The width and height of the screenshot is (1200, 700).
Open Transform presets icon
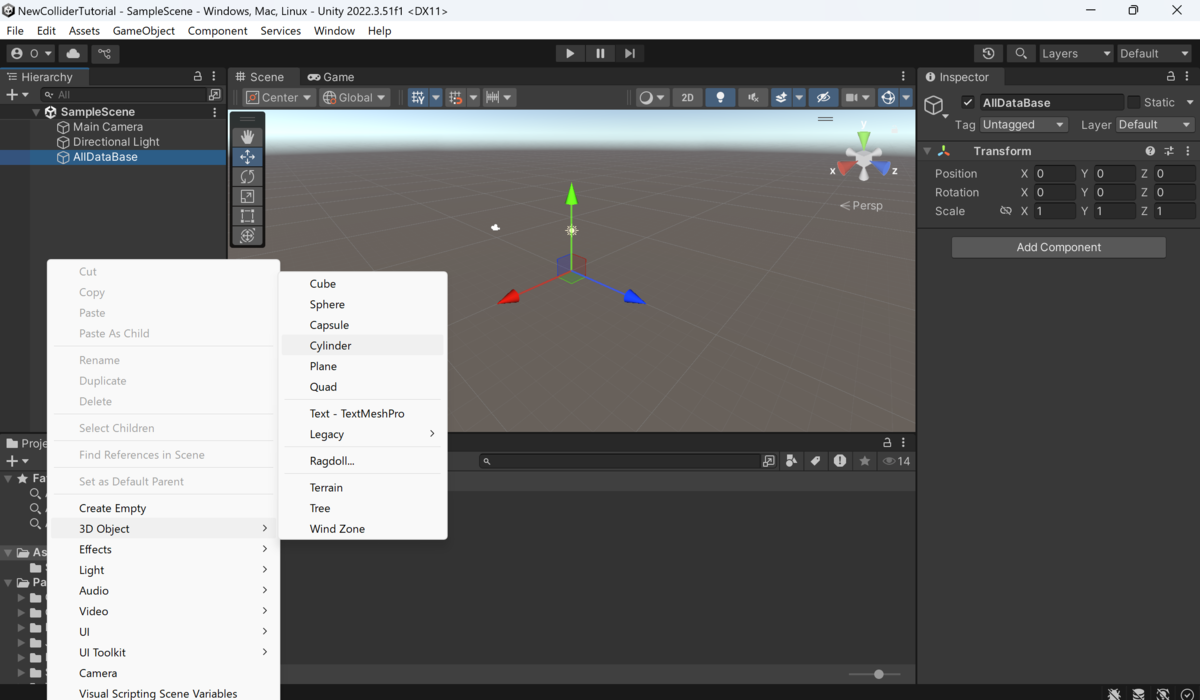point(1169,151)
